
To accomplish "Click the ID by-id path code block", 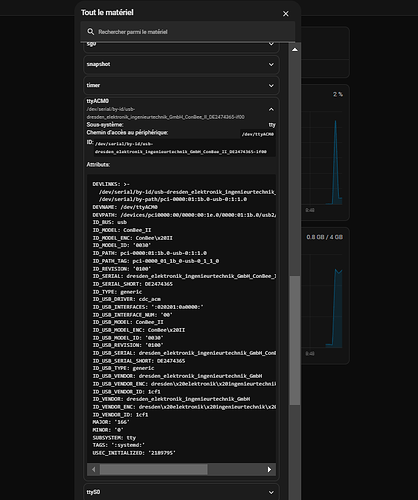I will tap(185, 148).
